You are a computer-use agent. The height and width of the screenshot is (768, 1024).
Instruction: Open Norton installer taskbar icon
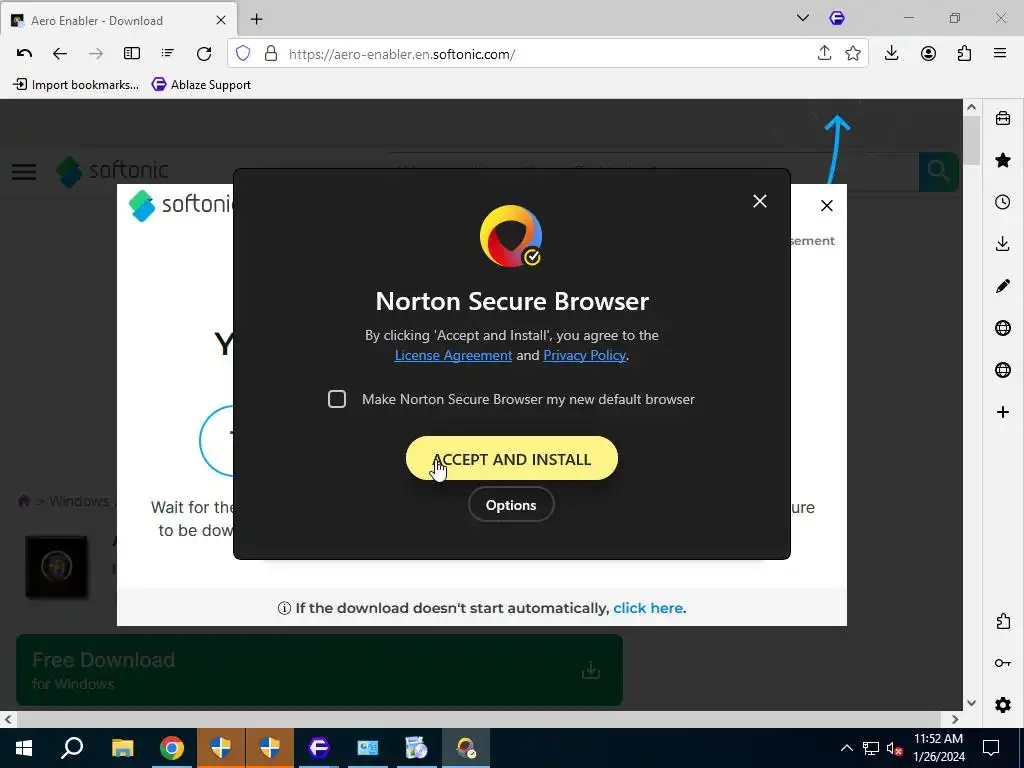(466, 748)
